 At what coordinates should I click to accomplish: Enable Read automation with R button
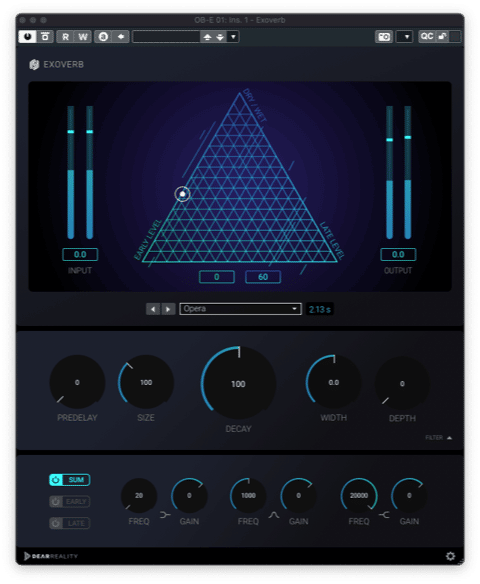coord(66,36)
